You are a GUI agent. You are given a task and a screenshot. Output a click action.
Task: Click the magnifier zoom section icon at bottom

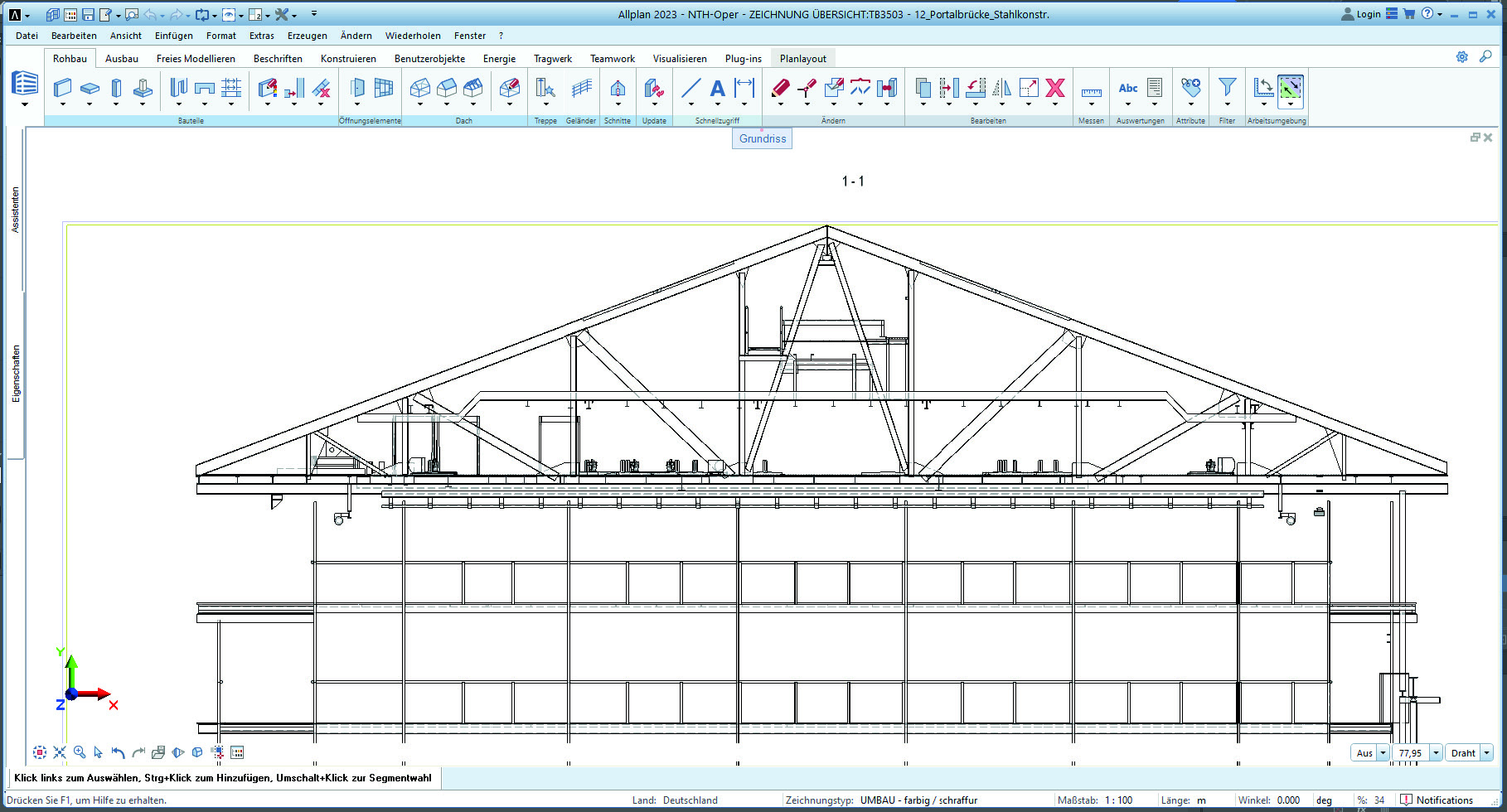(x=80, y=752)
